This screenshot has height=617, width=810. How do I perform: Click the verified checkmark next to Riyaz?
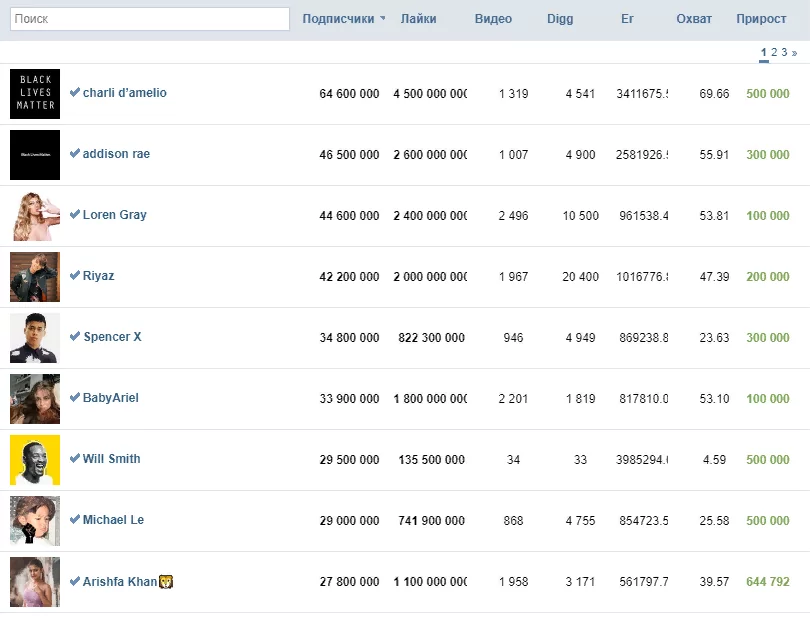click(x=75, y=275)
